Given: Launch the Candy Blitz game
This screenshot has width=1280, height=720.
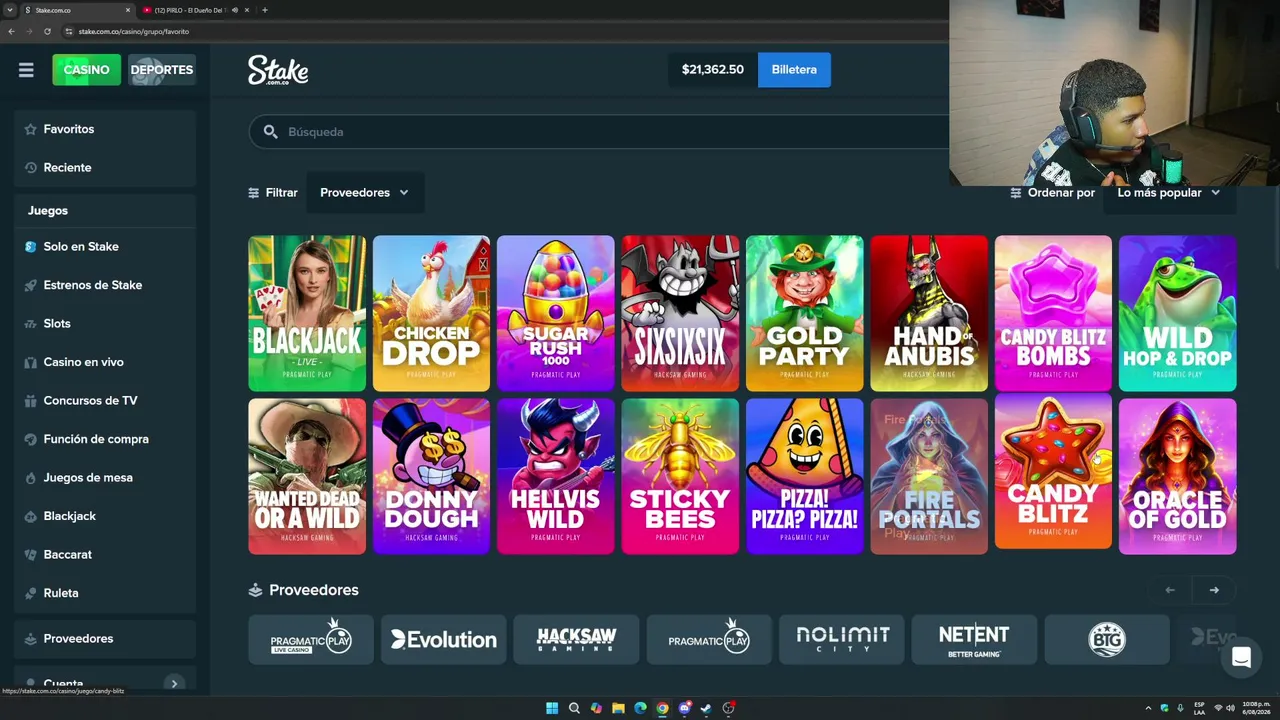Looking at the screenshot, I should tap(1053, 471).
